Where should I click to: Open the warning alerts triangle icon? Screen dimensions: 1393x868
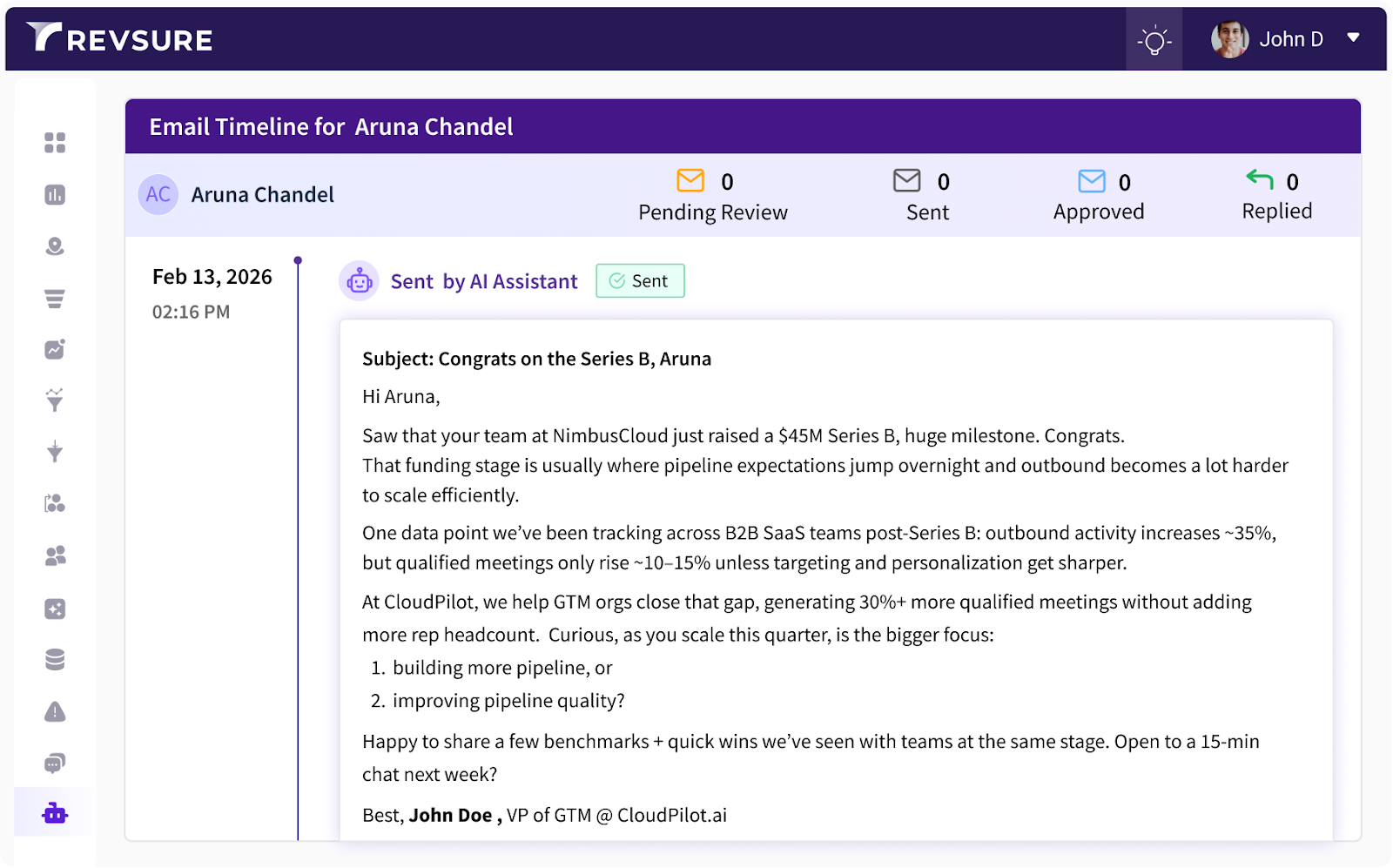[55, 711]
